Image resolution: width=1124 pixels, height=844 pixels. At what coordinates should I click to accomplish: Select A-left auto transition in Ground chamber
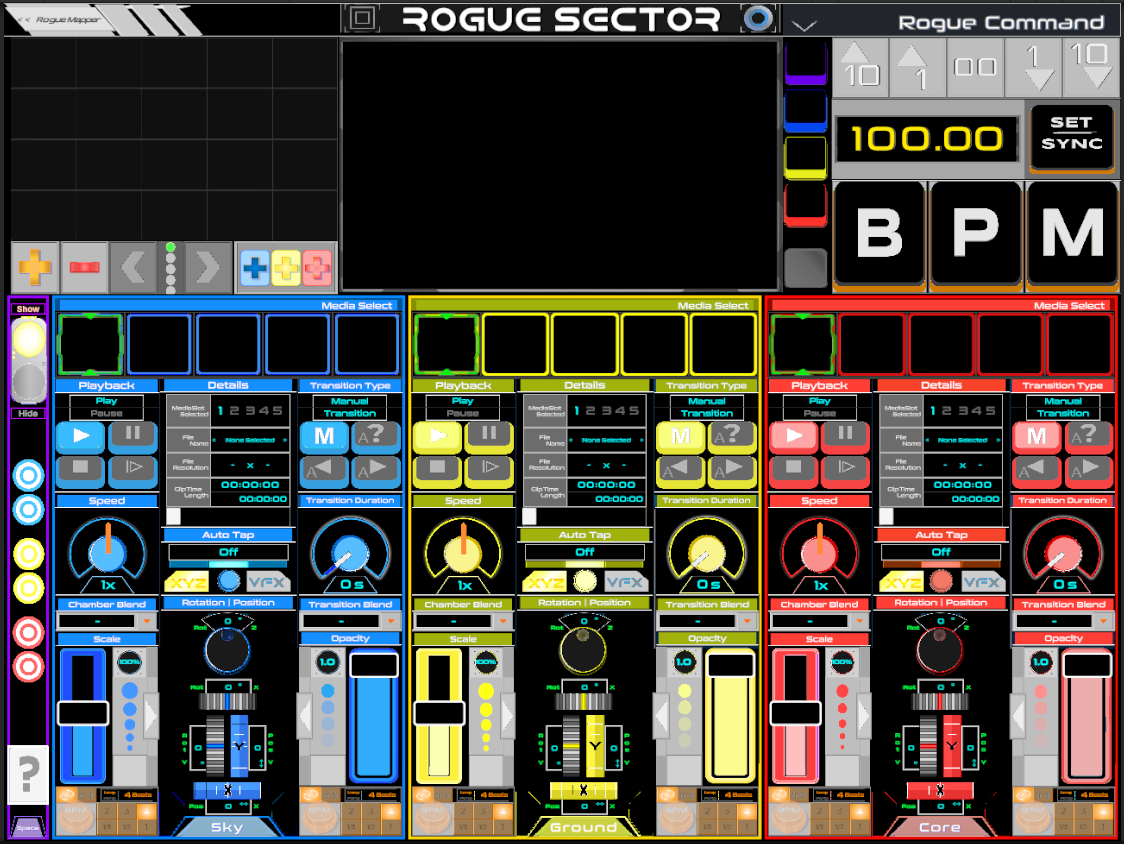click(680, 470)
